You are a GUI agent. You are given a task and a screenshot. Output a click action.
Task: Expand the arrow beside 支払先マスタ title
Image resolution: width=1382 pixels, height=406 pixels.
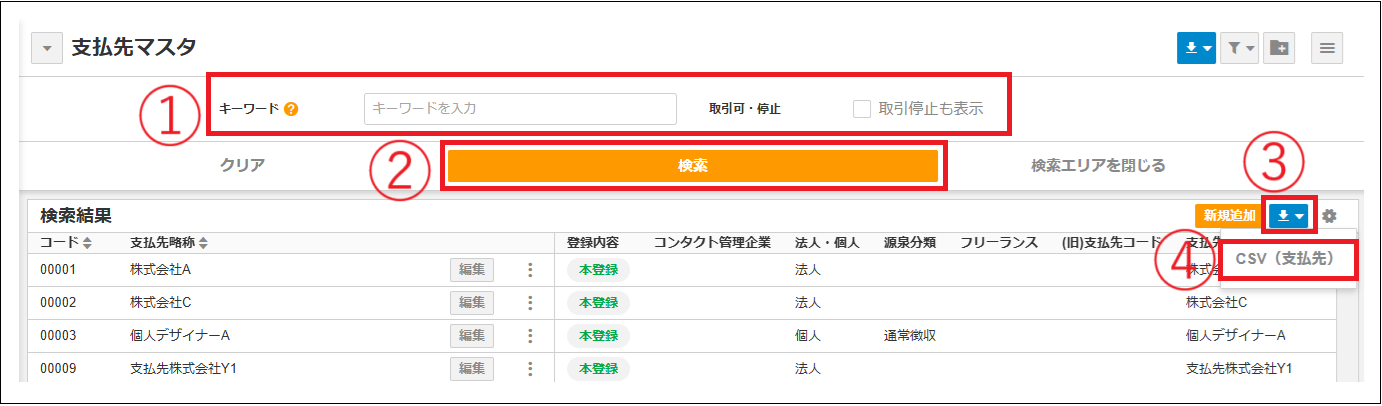click(x=47, y=47)
